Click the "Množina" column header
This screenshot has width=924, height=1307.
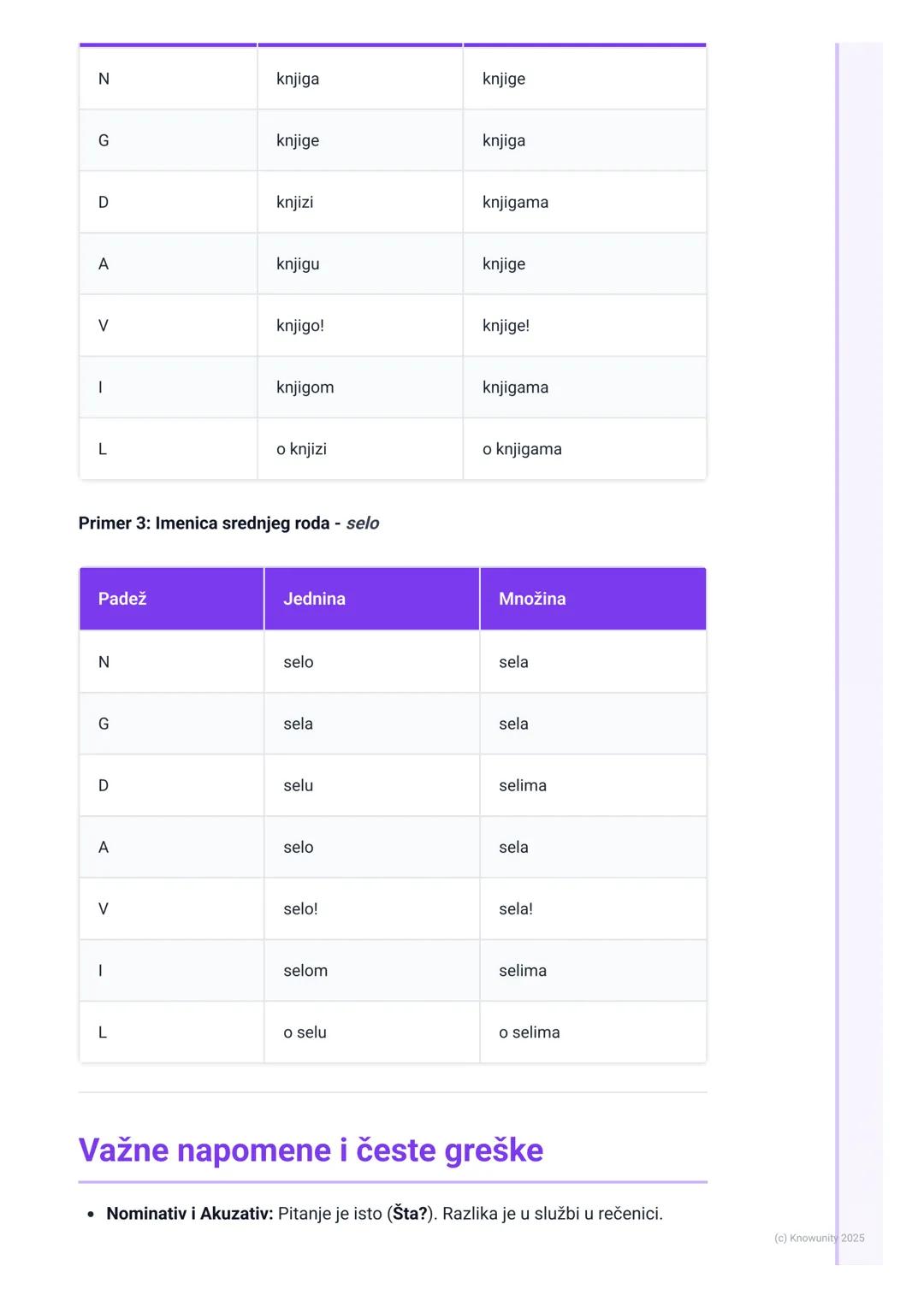coord(532,599)
